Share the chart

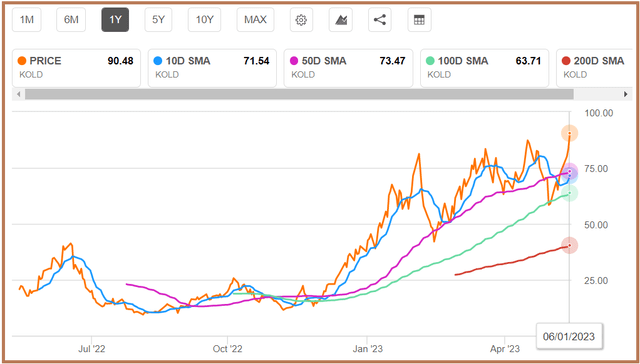point(380,20)
